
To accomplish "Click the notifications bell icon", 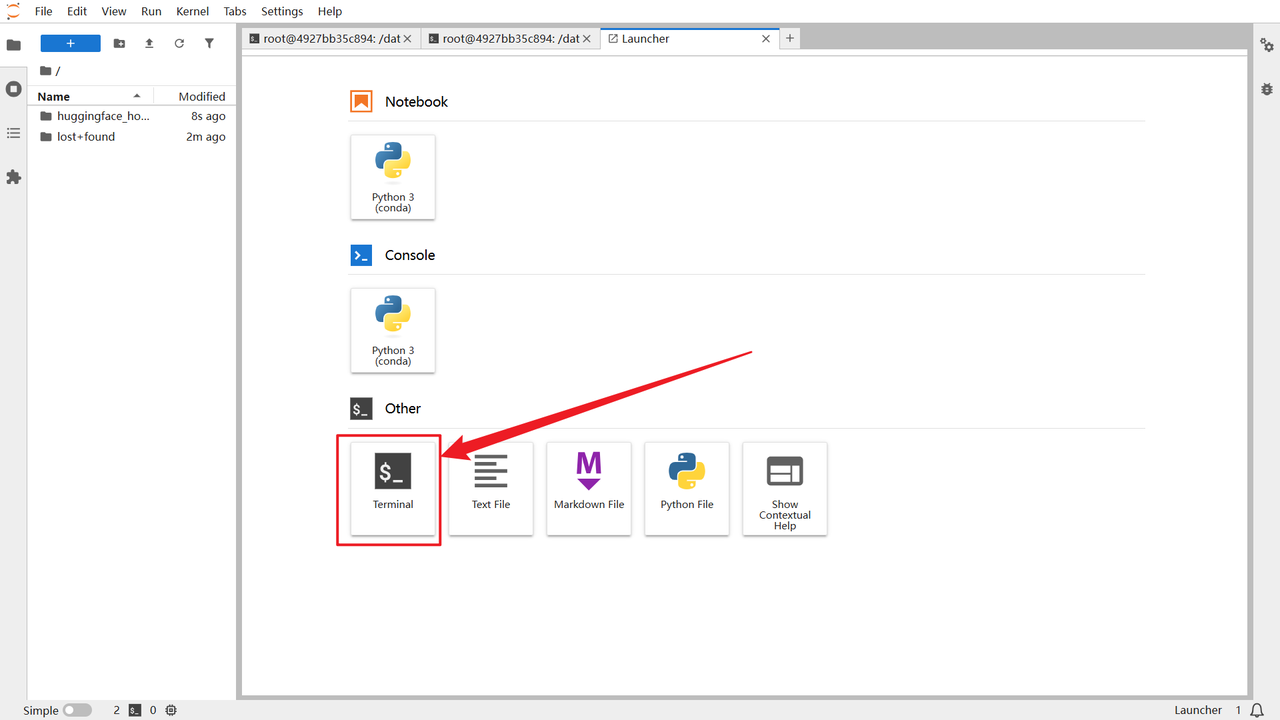I will coord(1257,710).
